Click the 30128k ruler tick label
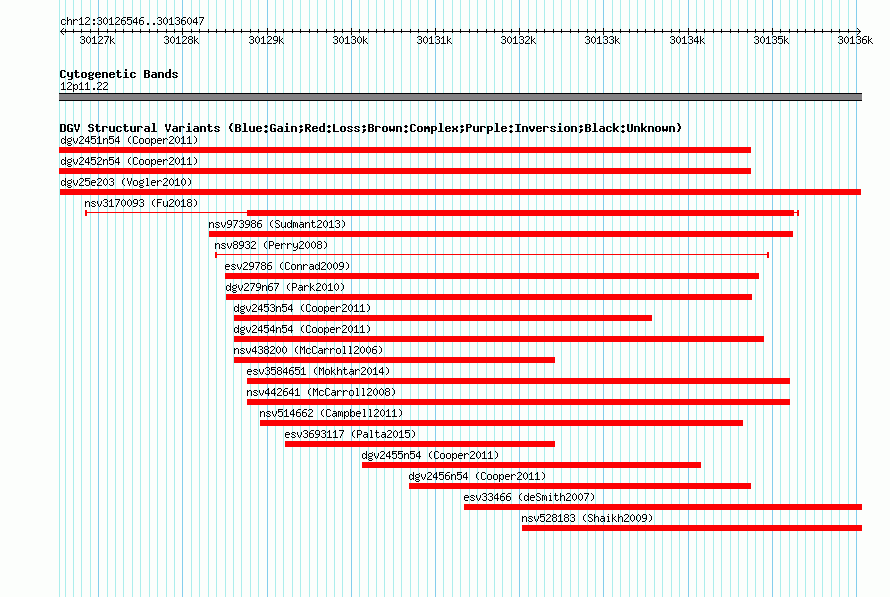 (181, 40)
